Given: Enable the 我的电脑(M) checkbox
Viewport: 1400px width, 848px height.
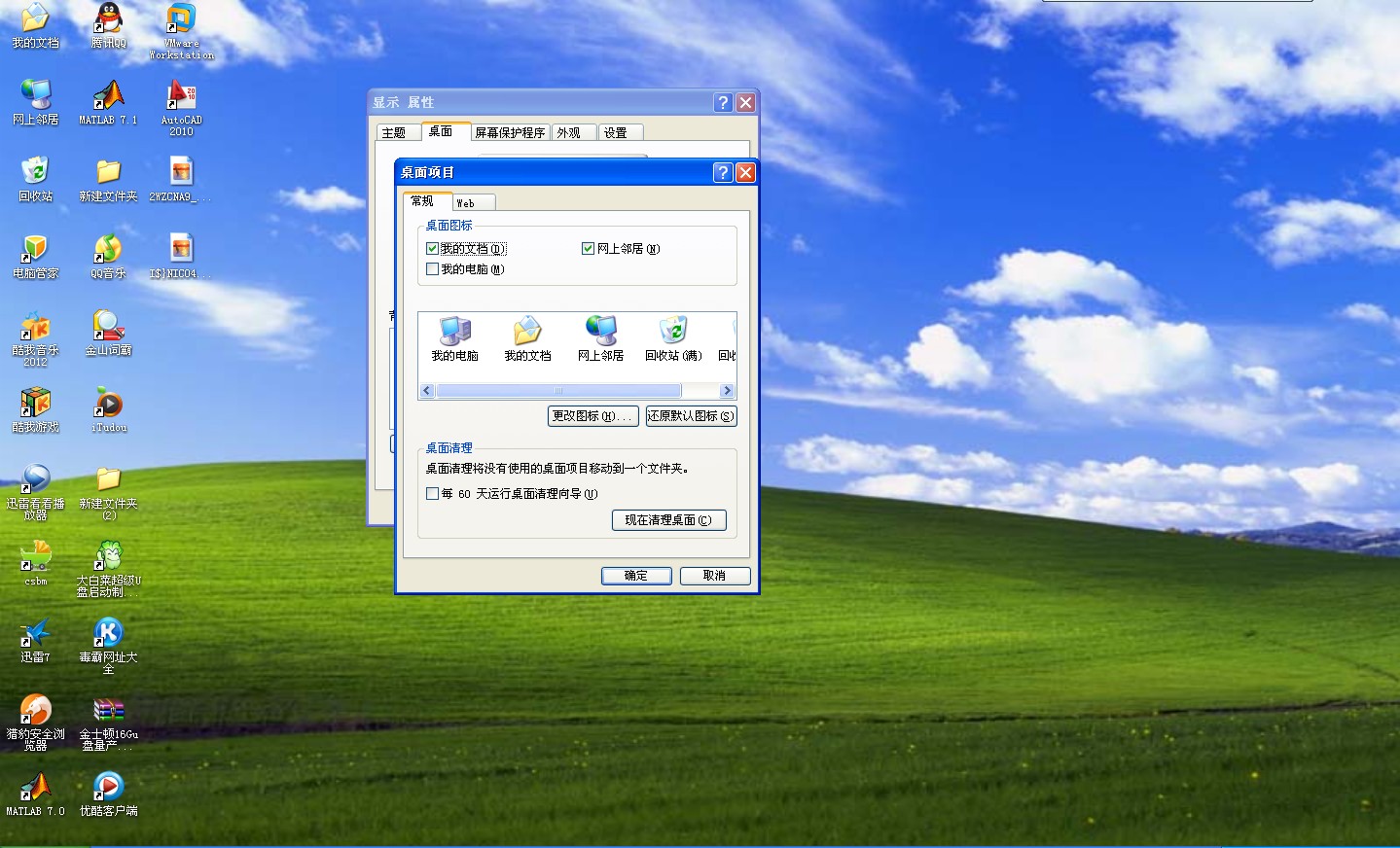Looking at the screenshot, I should [x=432, y=269].
